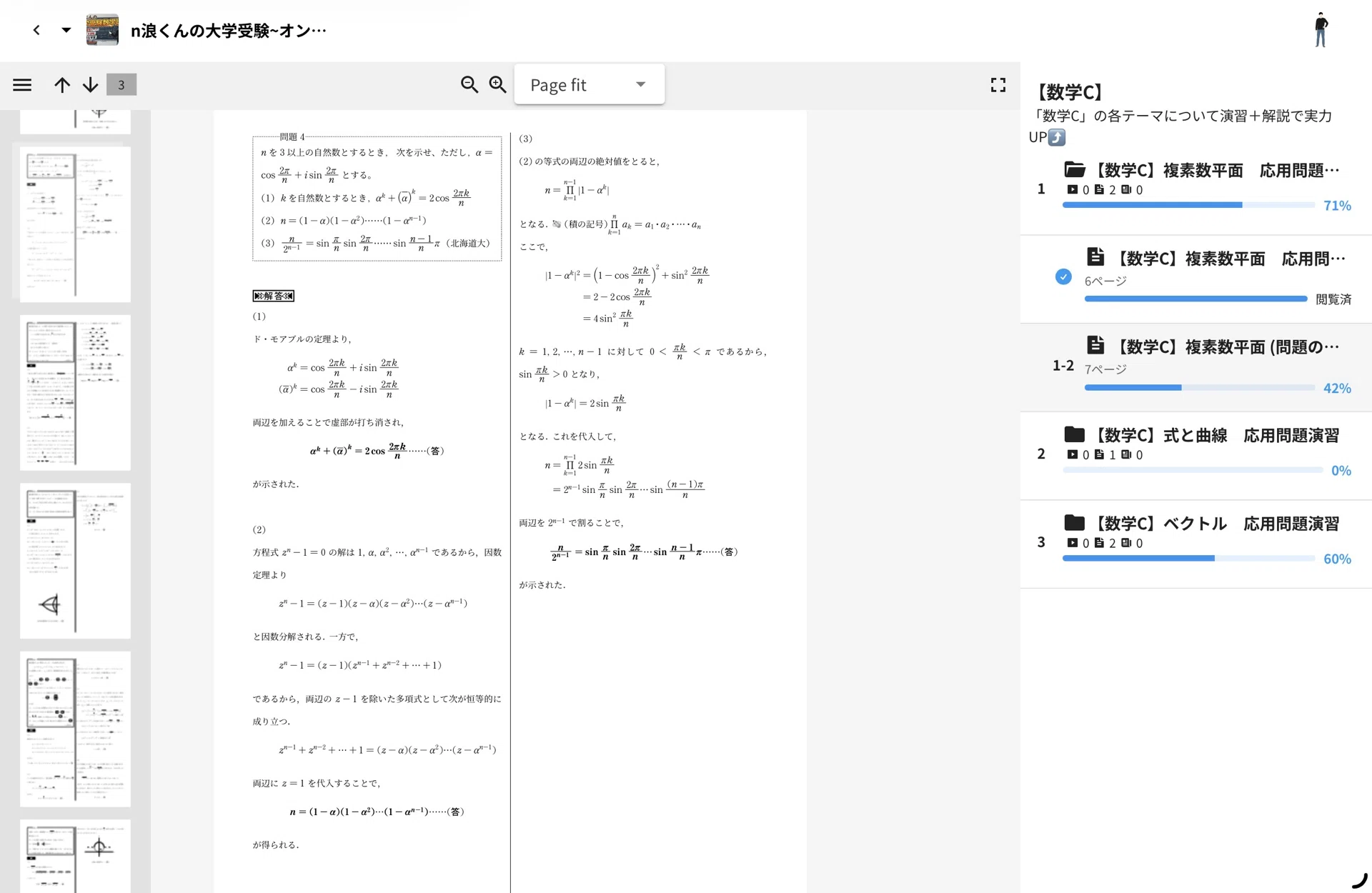
Task: Open the user profile avatar
Action: click(1321, 30)
